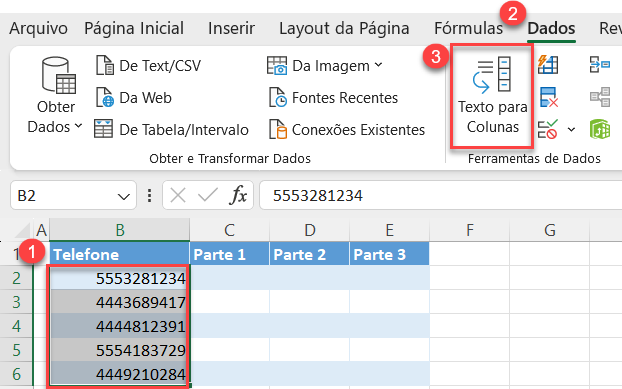Click the De Text/CSV label

click(160, 66)
